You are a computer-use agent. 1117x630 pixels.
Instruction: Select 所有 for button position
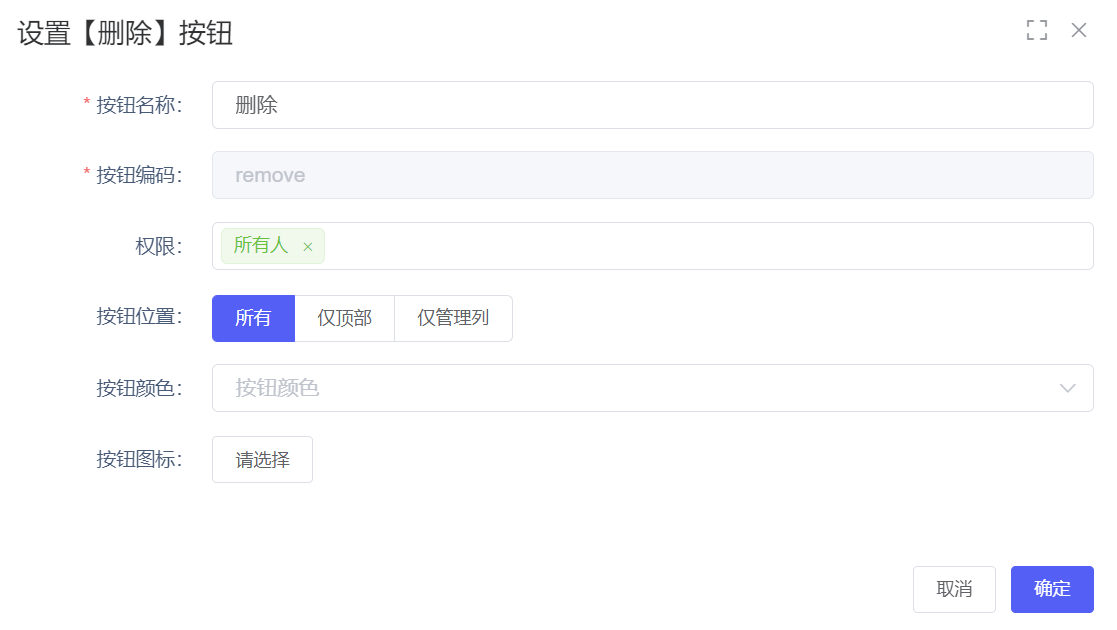[x=253, y=318]
